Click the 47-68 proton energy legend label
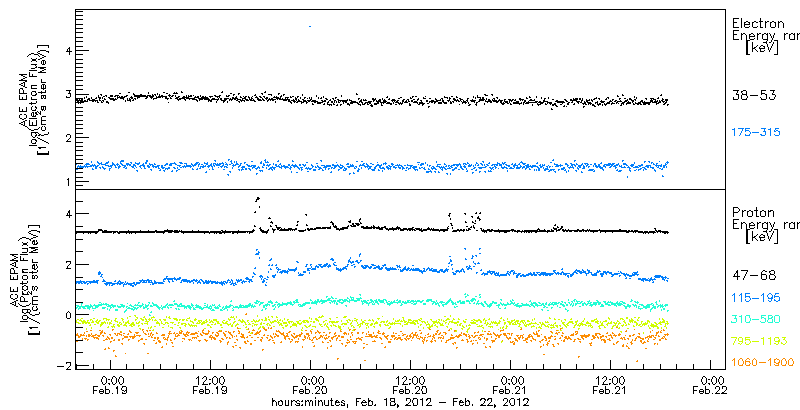 (x=754, y=276)
